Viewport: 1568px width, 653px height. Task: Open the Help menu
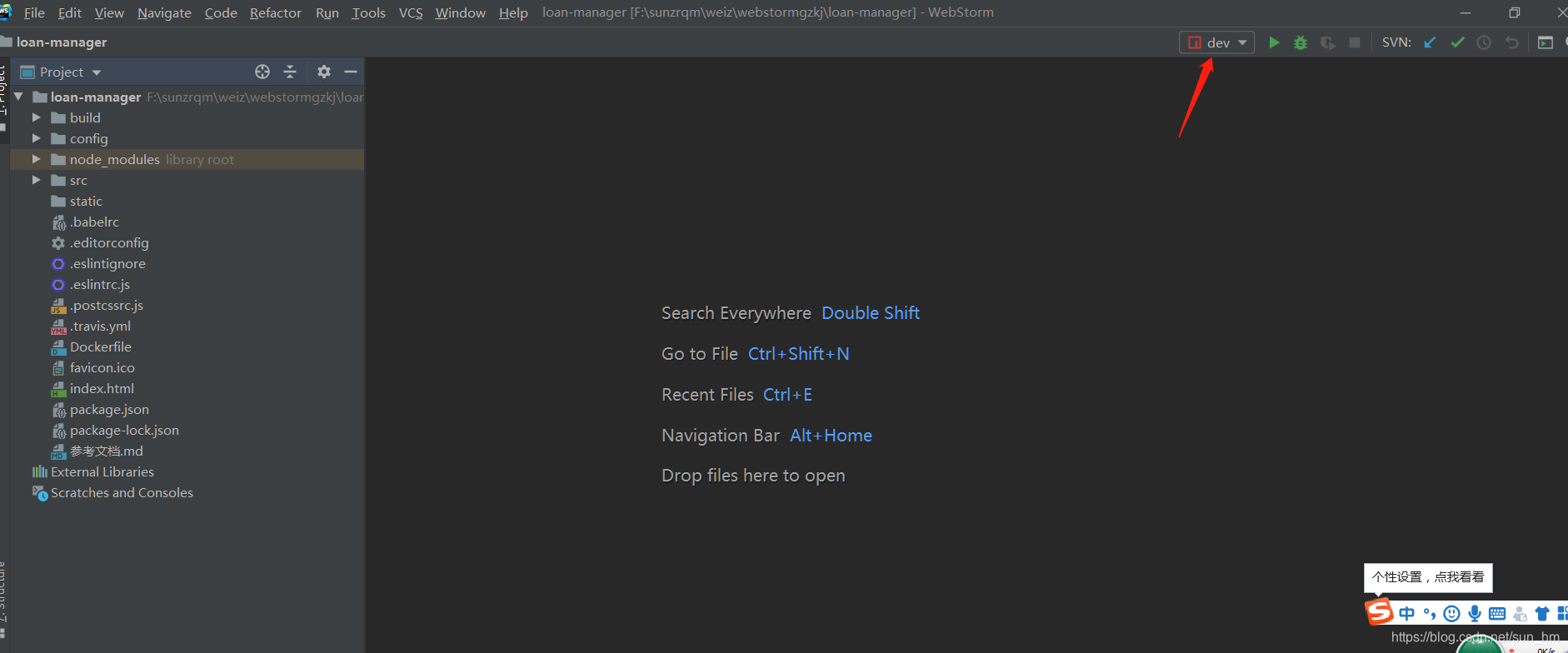[513, 12]
